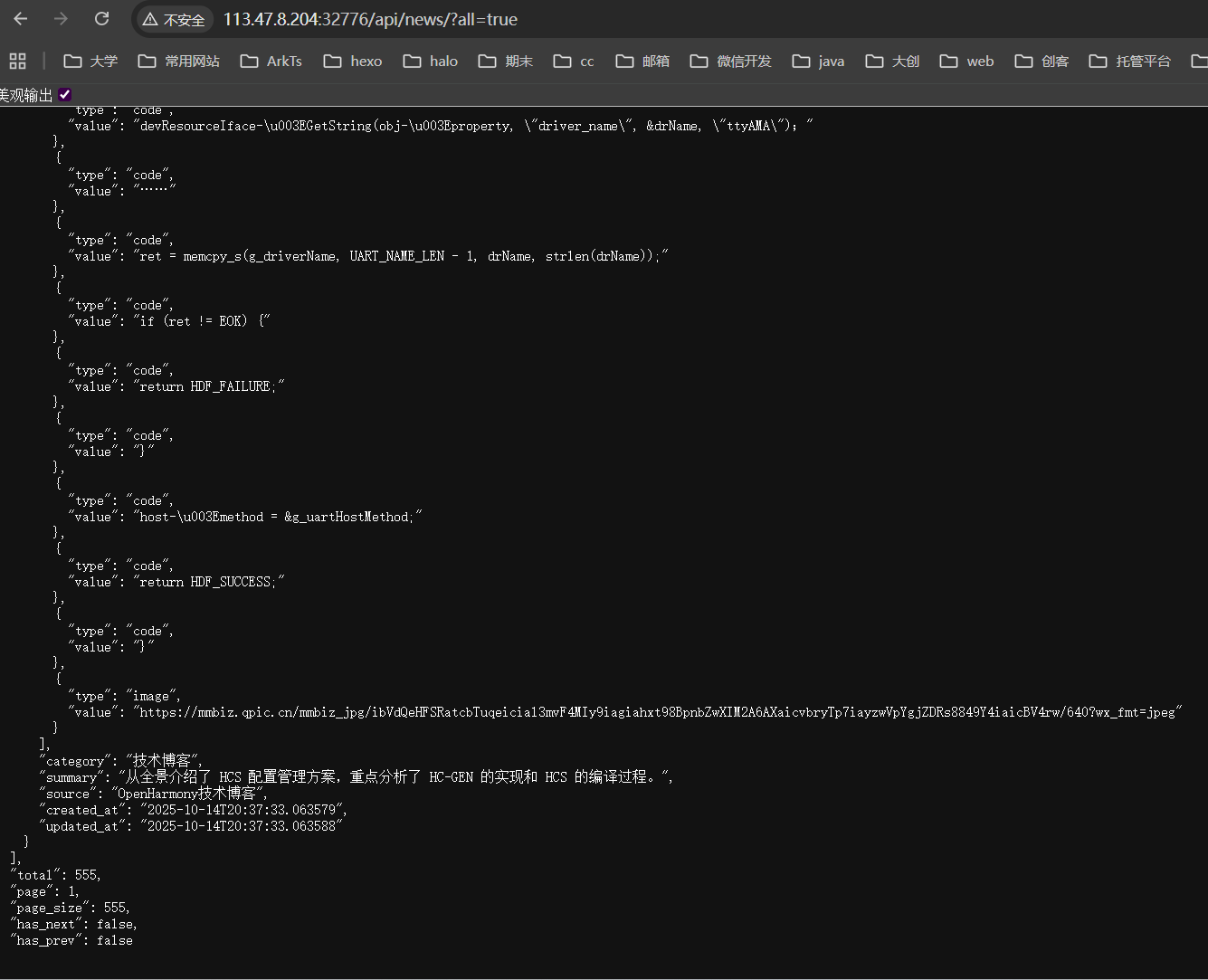Click the mmbiz.qpic.cn image URL text

click(x=659, y=712)
